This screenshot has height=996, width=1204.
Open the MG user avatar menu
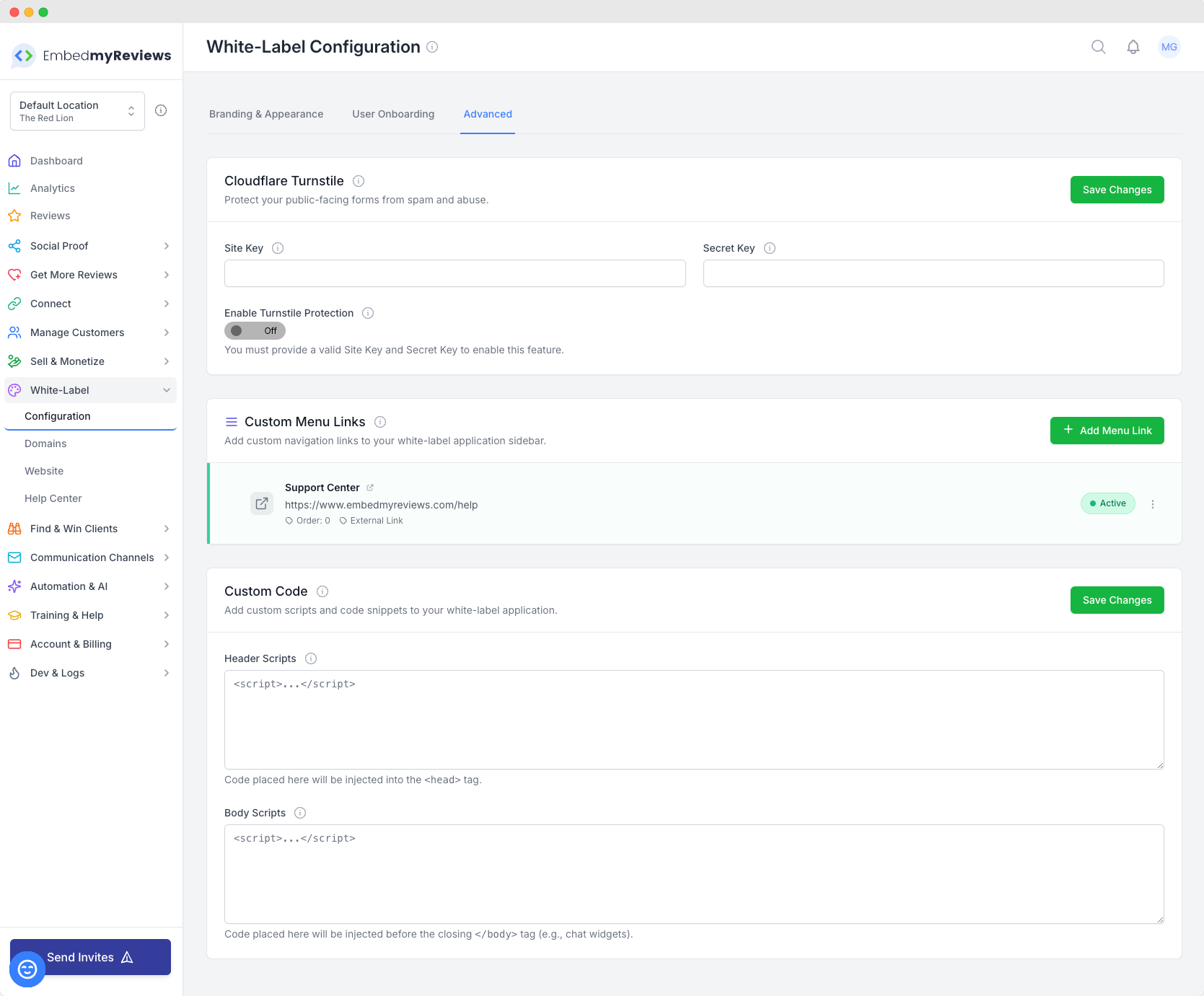pyautogui.click(x=1169, y=47)
